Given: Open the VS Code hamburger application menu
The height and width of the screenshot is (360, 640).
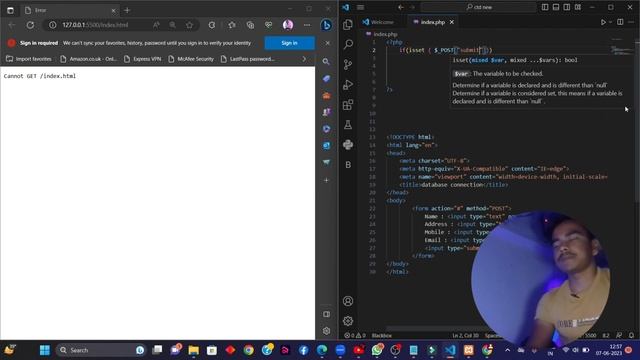Looking at the screenshot, I should coord(360,7).
